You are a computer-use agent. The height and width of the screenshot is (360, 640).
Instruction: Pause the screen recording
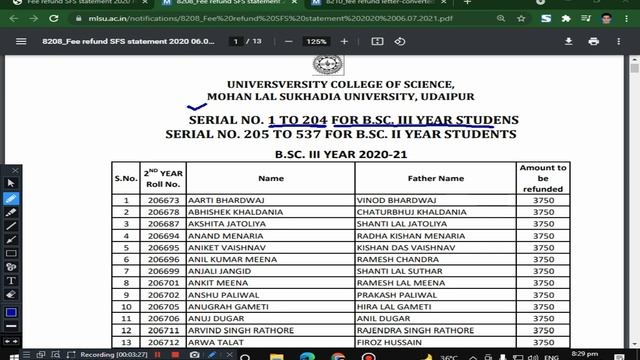[158, 355]
